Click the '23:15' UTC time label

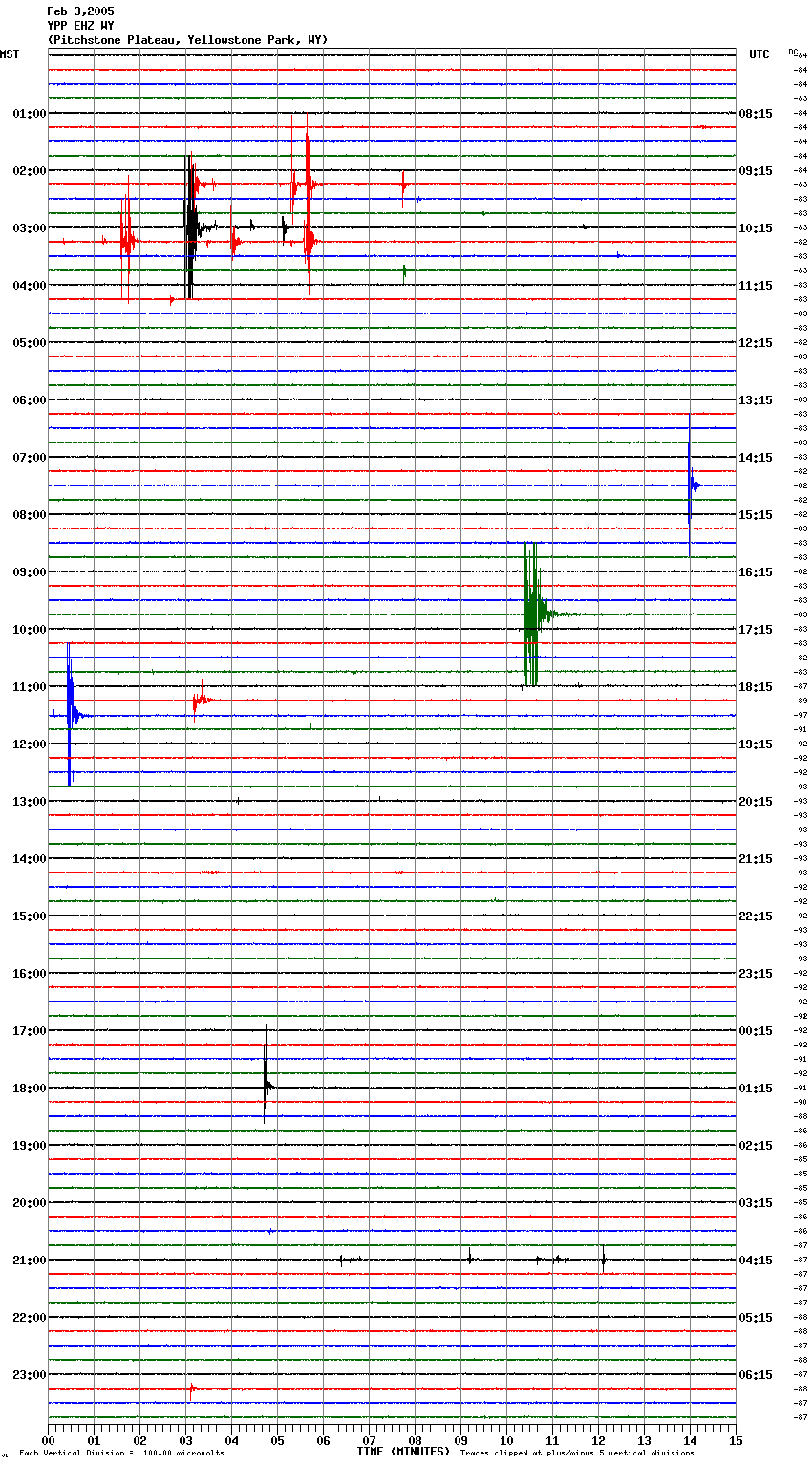click(x=756, y=974)
